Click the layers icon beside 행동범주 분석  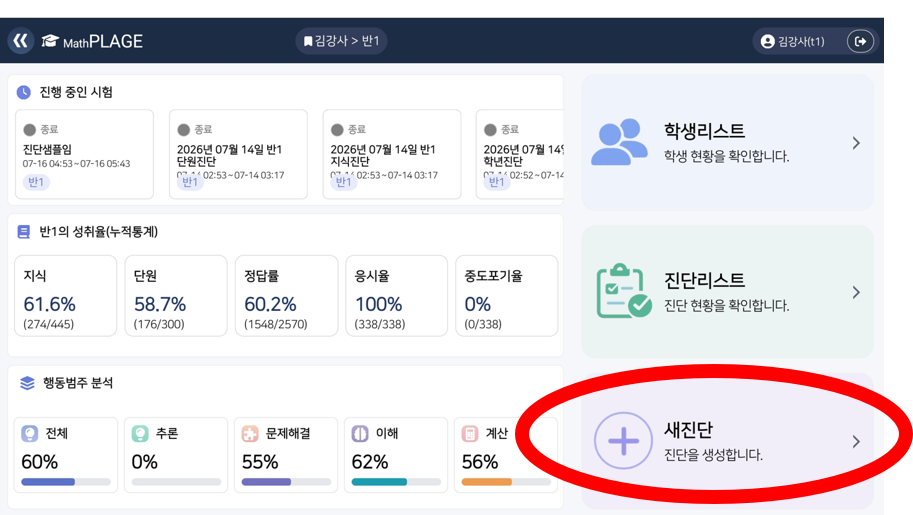pyautogui.click(x=27, y=383)
